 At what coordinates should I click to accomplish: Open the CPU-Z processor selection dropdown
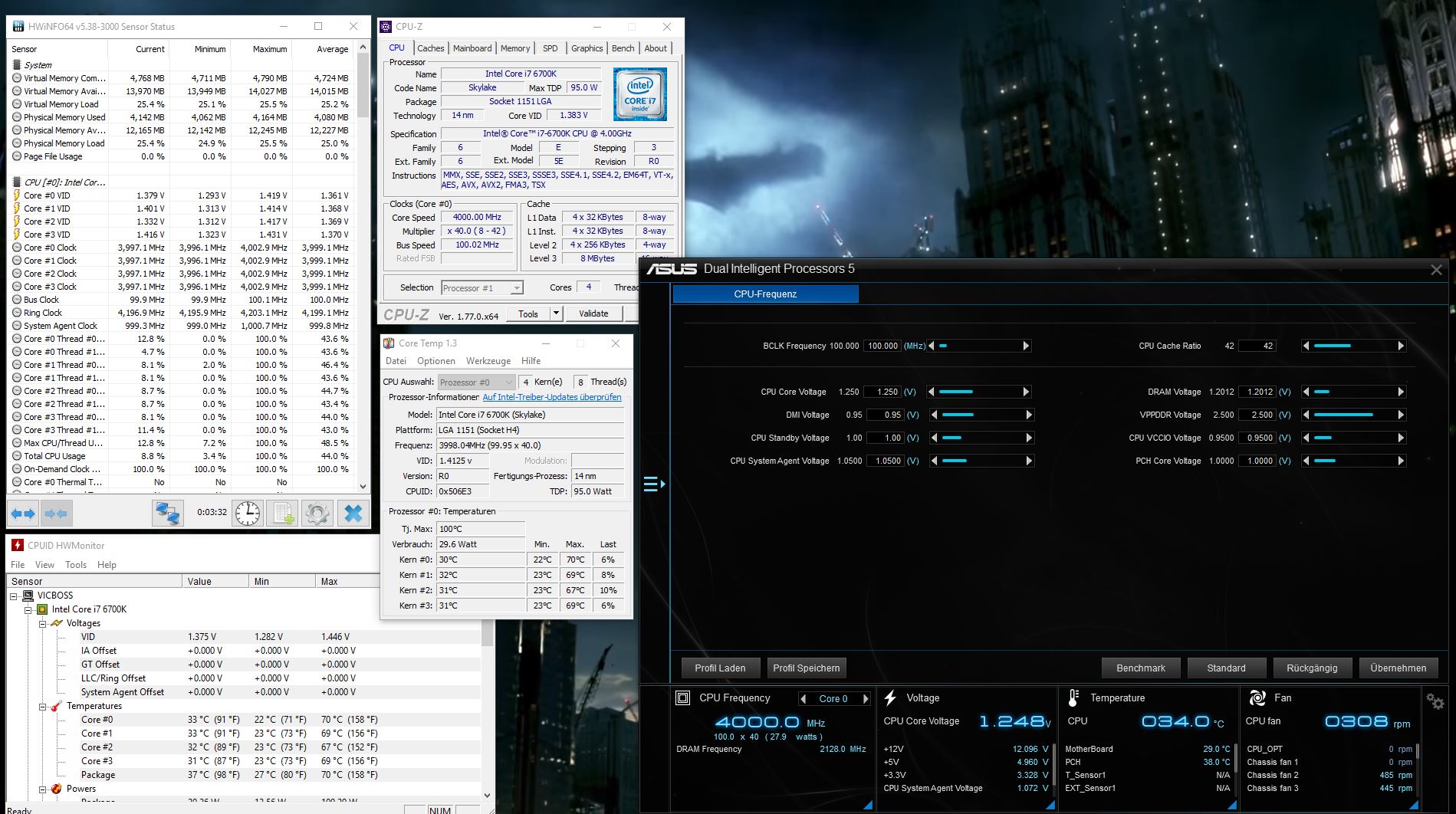(x=517, y=288)
